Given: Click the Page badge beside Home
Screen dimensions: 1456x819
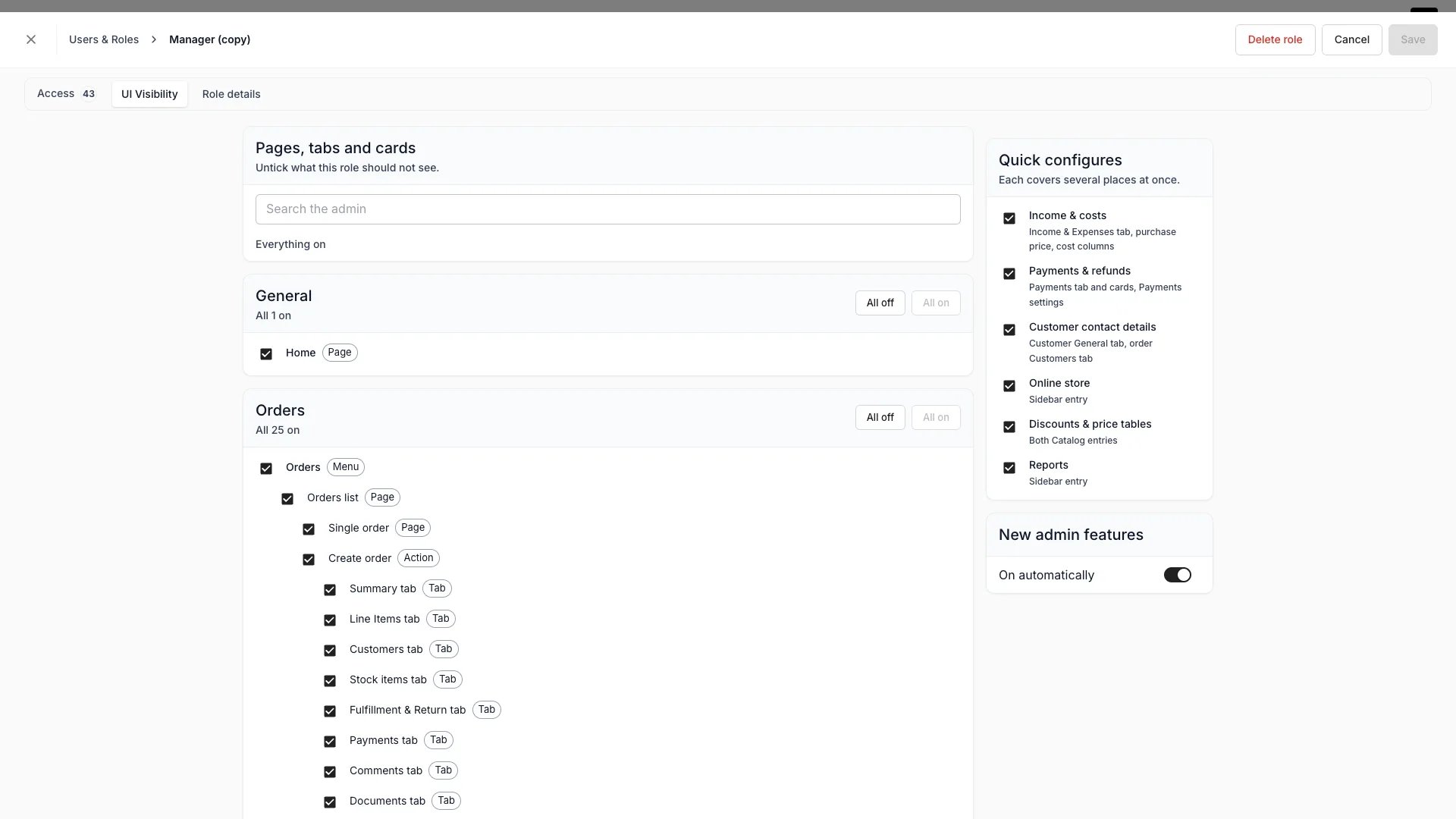Looking at the screenshot, I should tap(340, 353).
